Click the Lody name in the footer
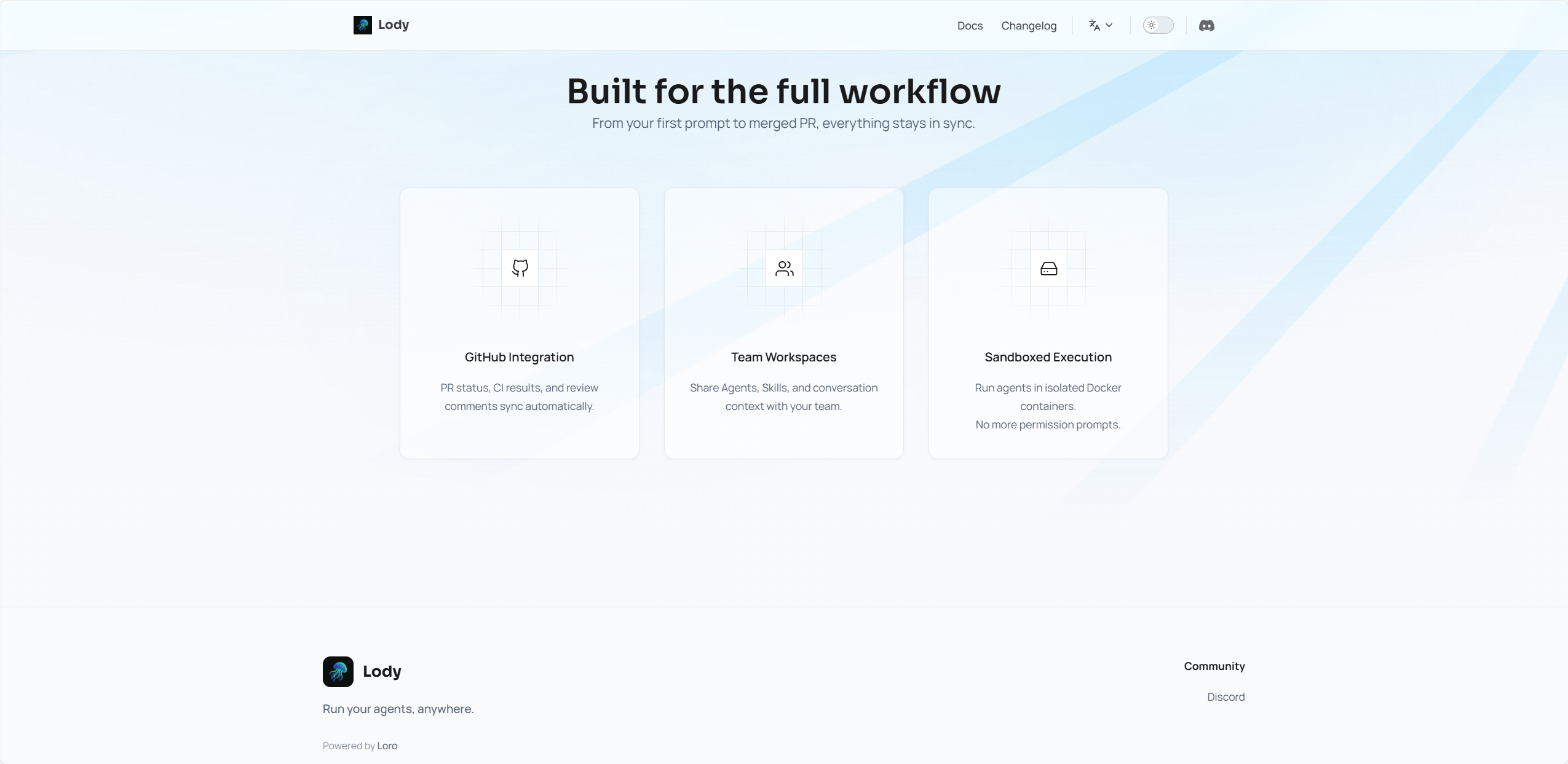This screenshot has height=764, width=1568. click(x=382, y=671)
